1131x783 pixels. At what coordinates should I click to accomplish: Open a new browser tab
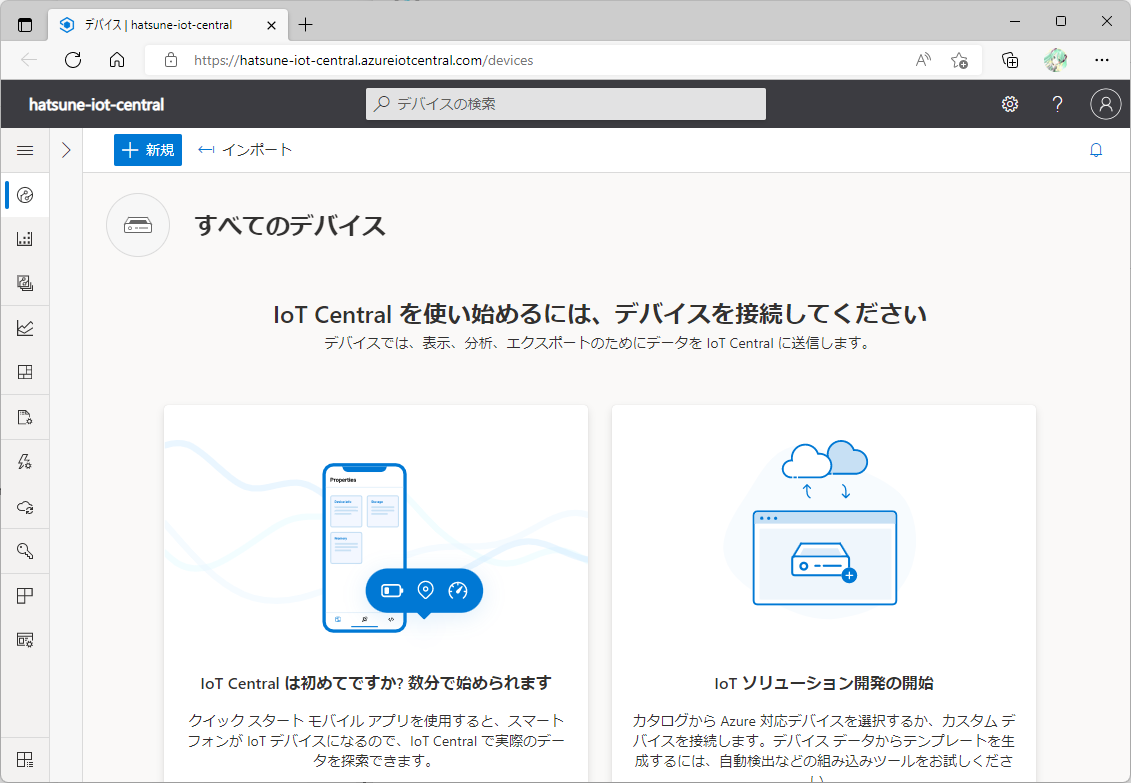click(306, 25)
